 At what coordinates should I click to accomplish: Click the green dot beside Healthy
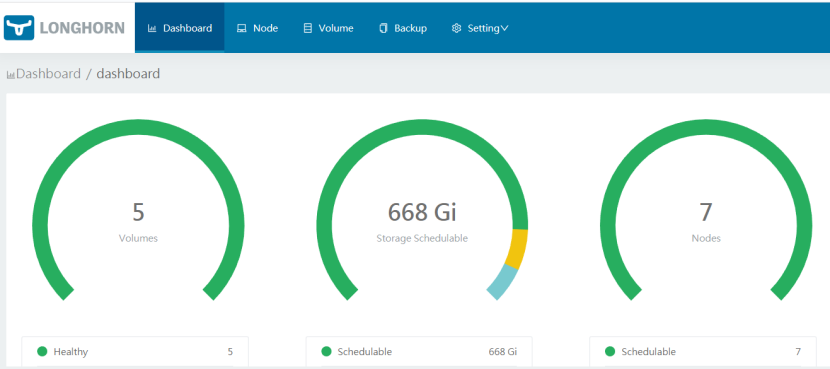click(x=42, y=351)
